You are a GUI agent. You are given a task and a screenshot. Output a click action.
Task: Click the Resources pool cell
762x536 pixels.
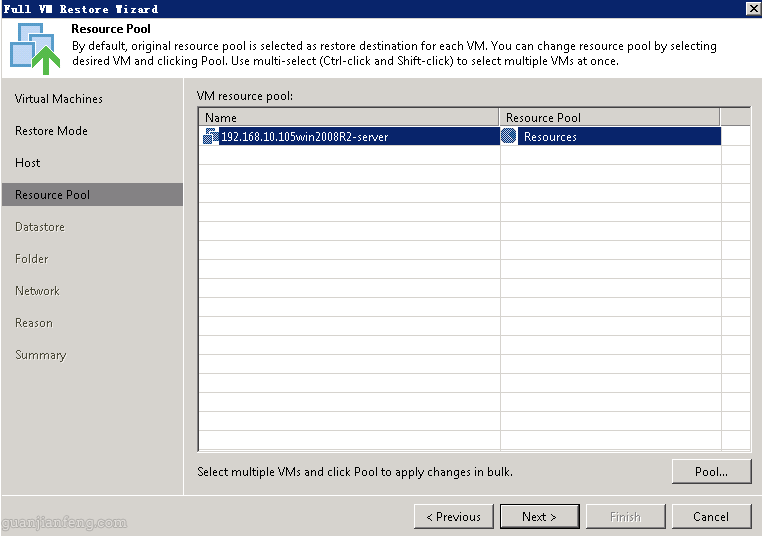point(611,136)
